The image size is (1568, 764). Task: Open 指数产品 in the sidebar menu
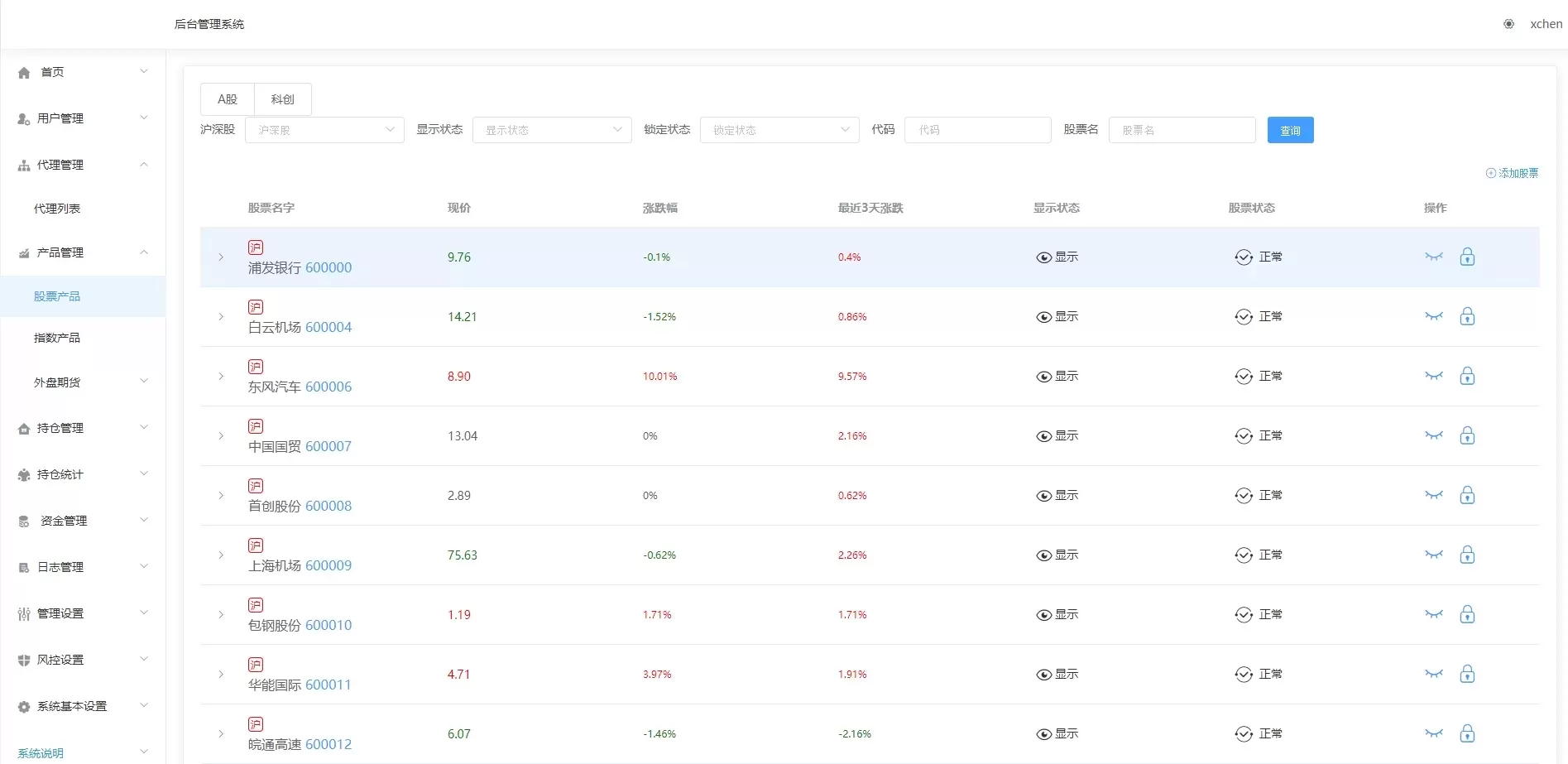57,338
